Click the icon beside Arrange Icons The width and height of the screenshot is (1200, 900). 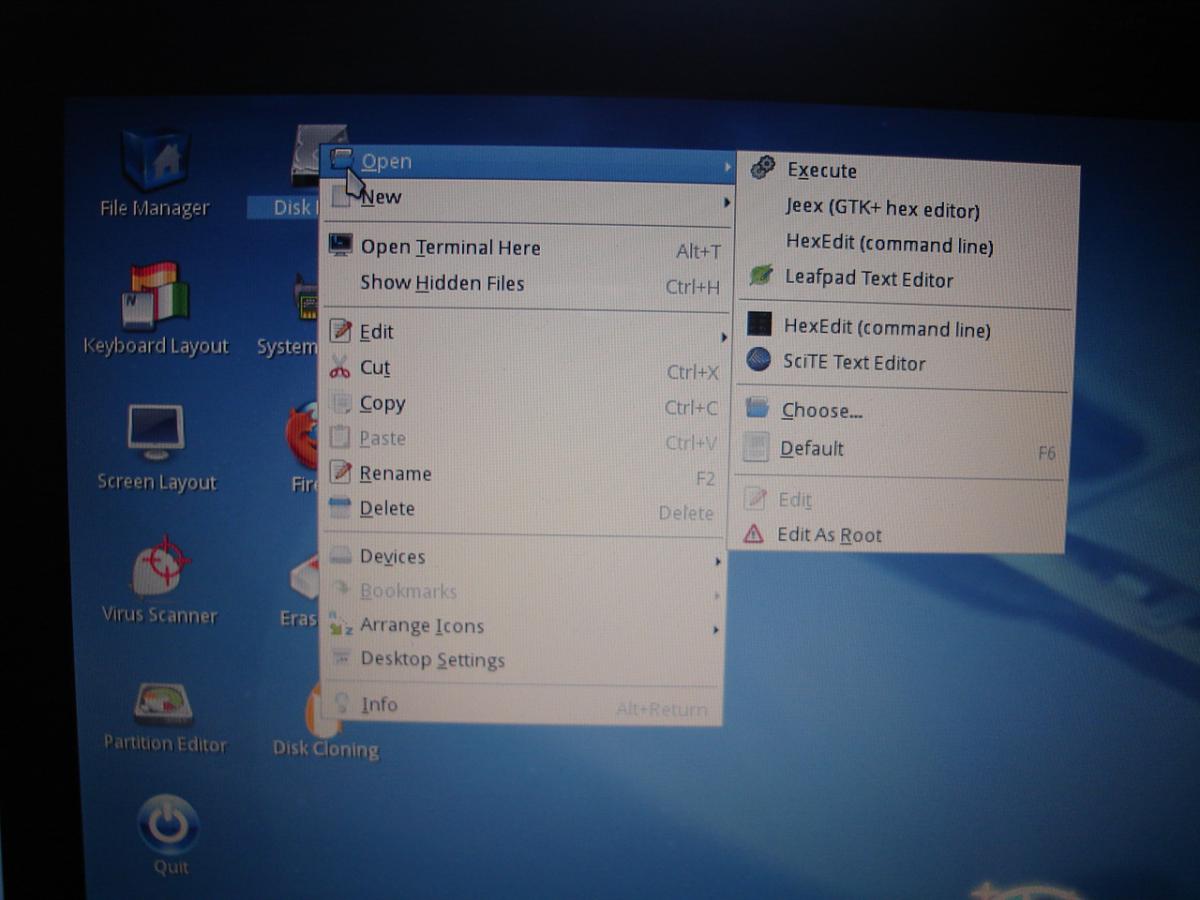(x=341, y=625)
